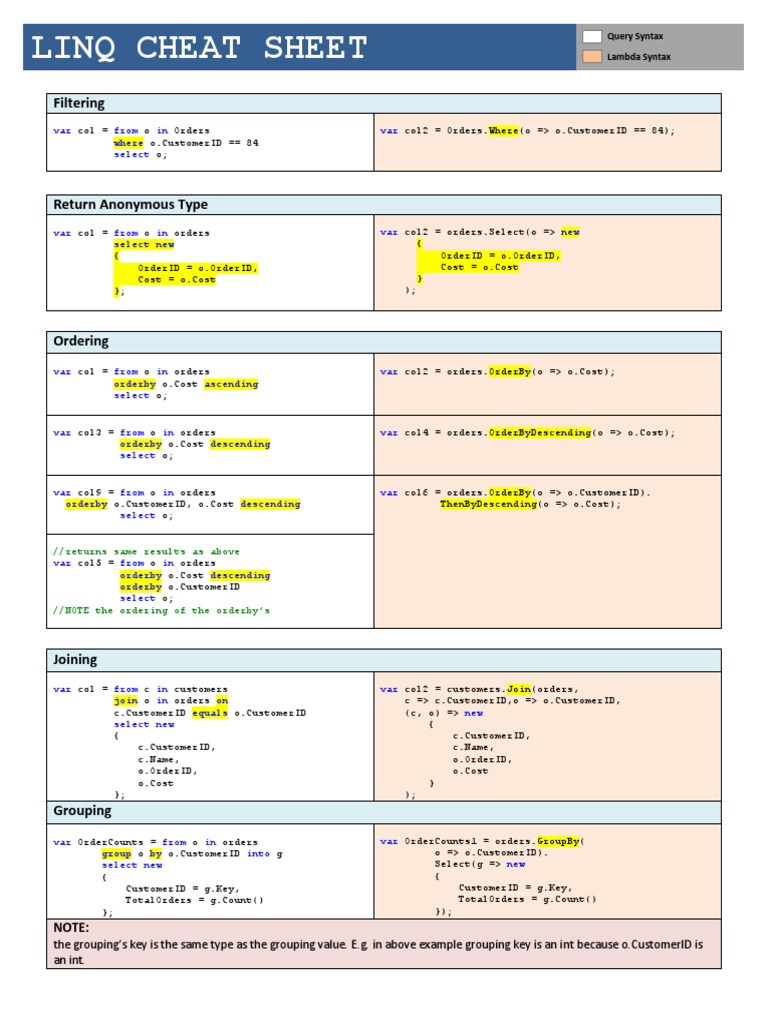
Task: Click the highlighted OrderByDescending method
Action: coord(539,433)
